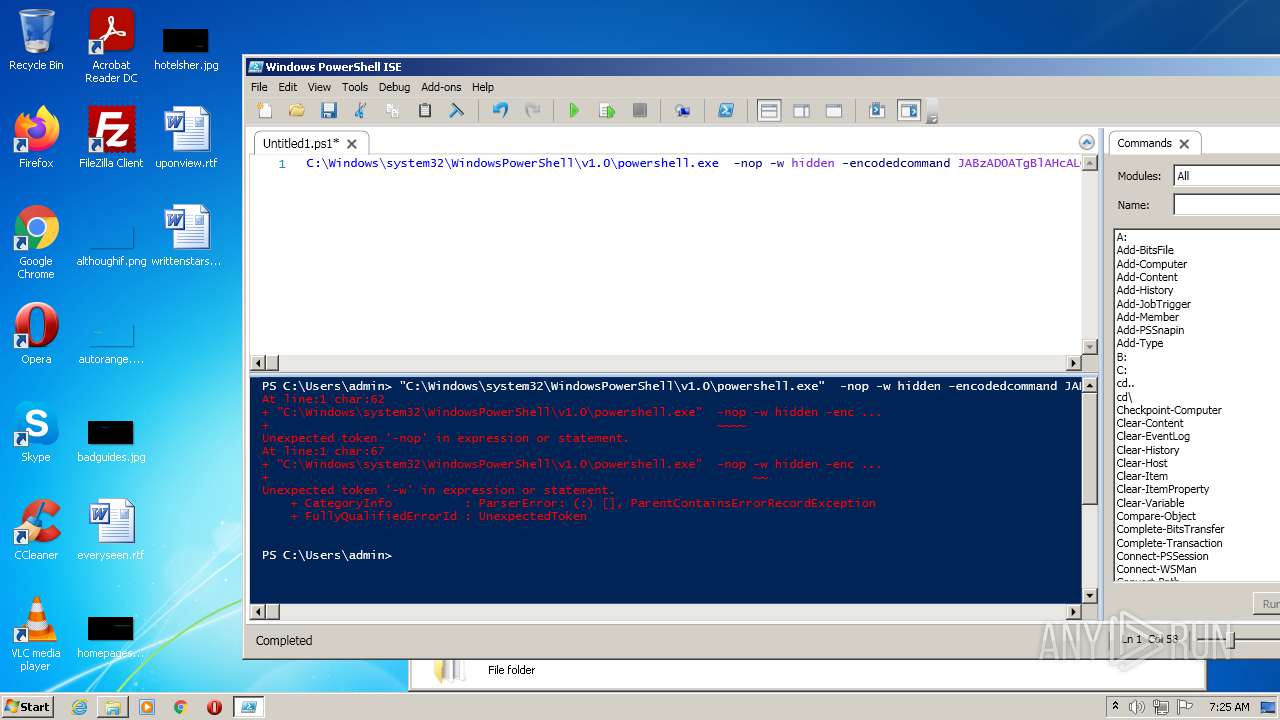The height and width of the screenshot is (720, 1280).
Task: Open new remote PowerShell tab icon
Action: click(682, 111)
